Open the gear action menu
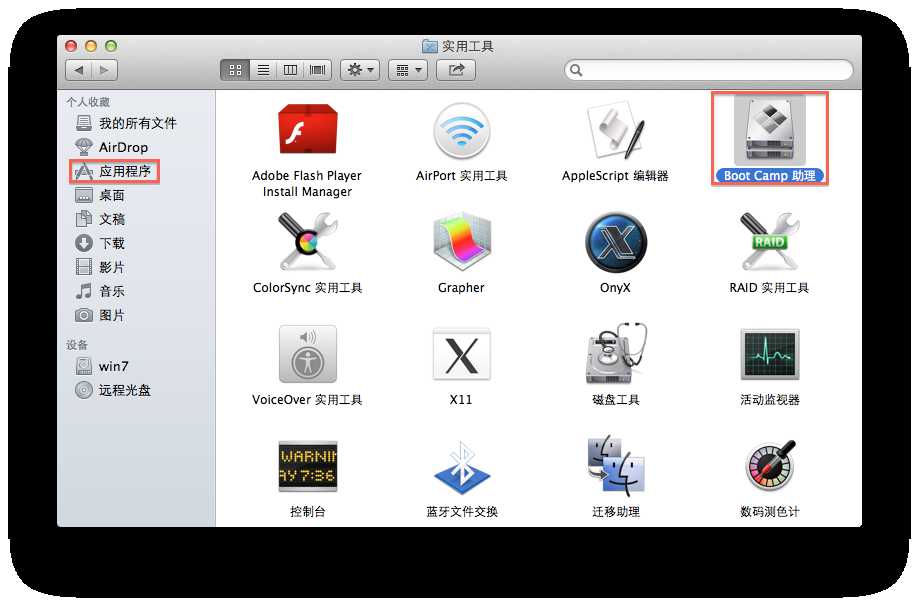919x606 pixels. tap(360, 70)
